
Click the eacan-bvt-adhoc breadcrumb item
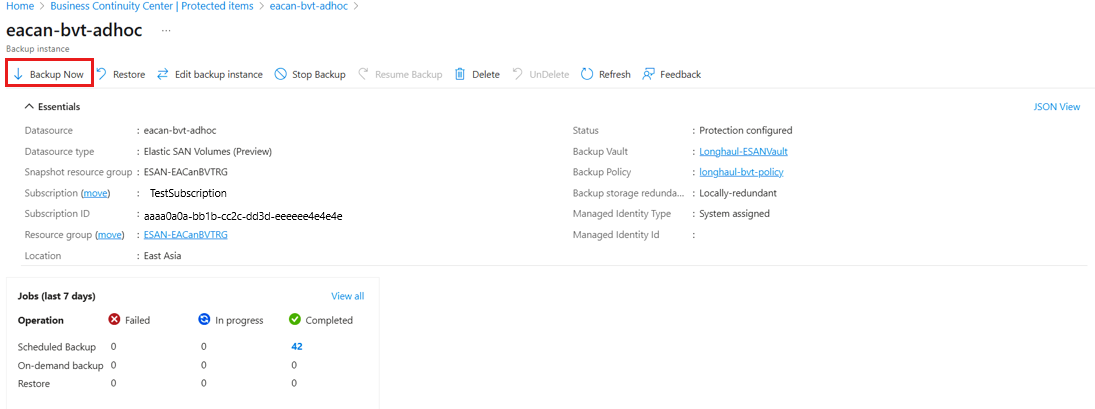[305, 6]
